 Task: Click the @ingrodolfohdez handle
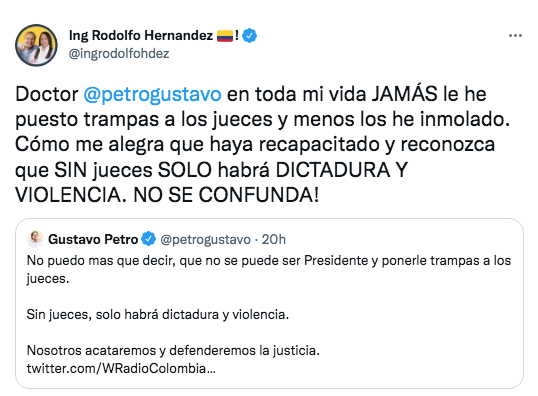pyautogui.click(x=119, y=54)
